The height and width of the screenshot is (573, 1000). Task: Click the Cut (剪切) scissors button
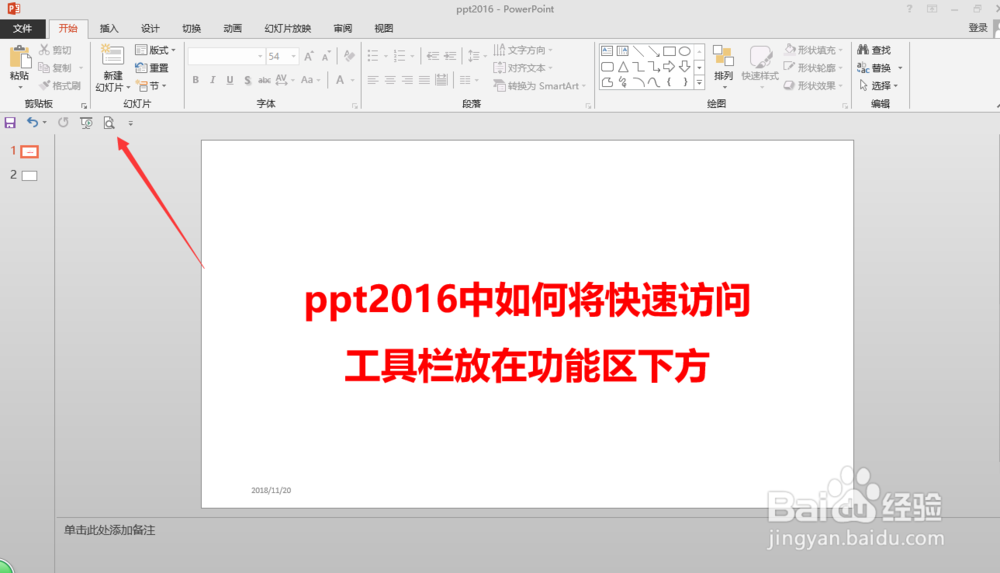[55, 50]
